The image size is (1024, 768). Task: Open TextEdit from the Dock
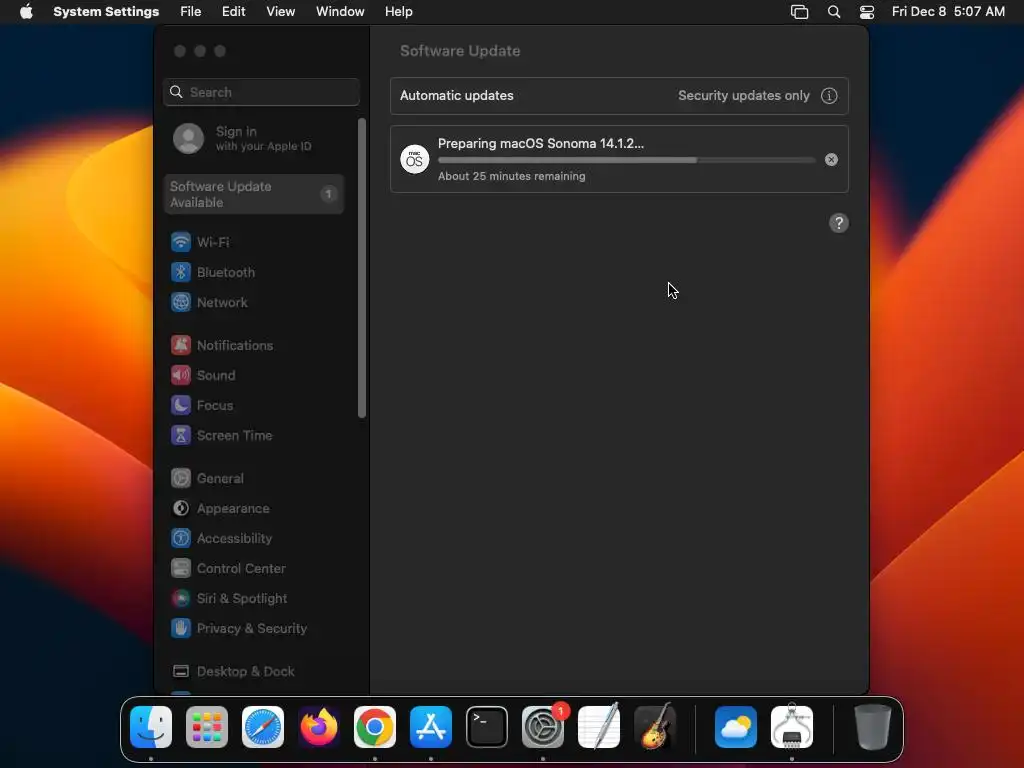click(599, 727)
